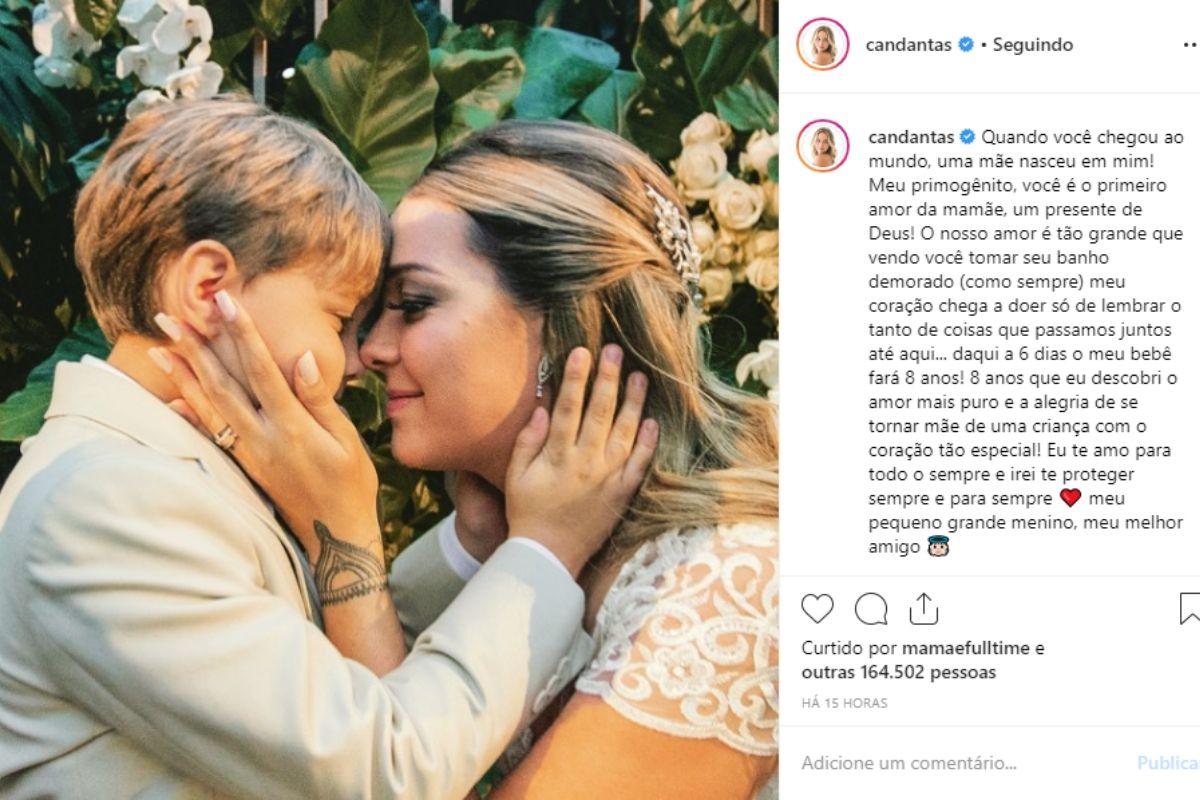
Task: Toggle the Seguindo follow status
Action: 1032,45
